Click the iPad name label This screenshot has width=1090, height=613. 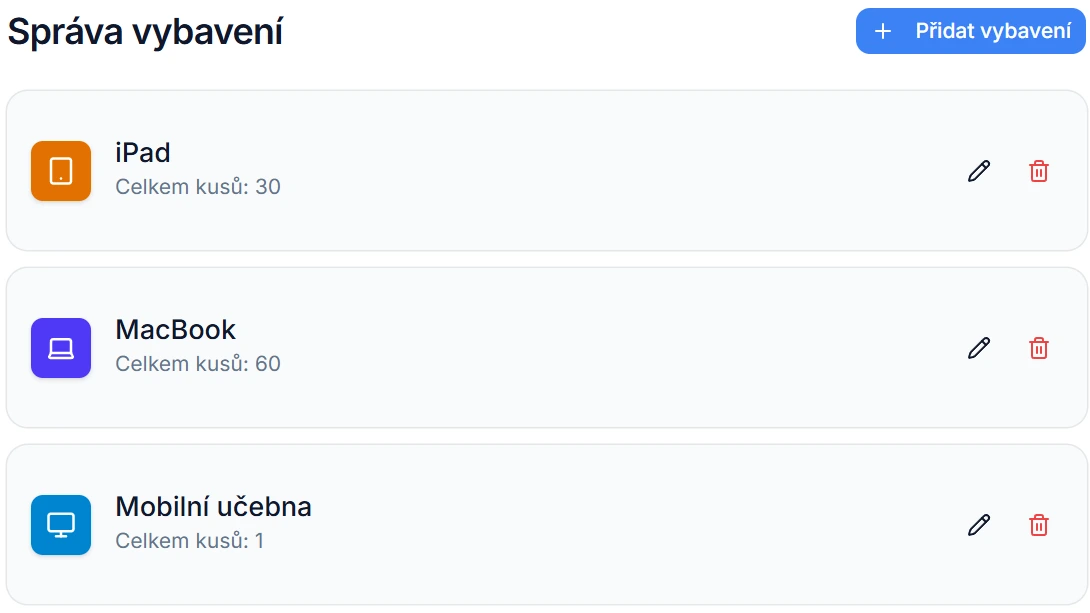[143, 152]
